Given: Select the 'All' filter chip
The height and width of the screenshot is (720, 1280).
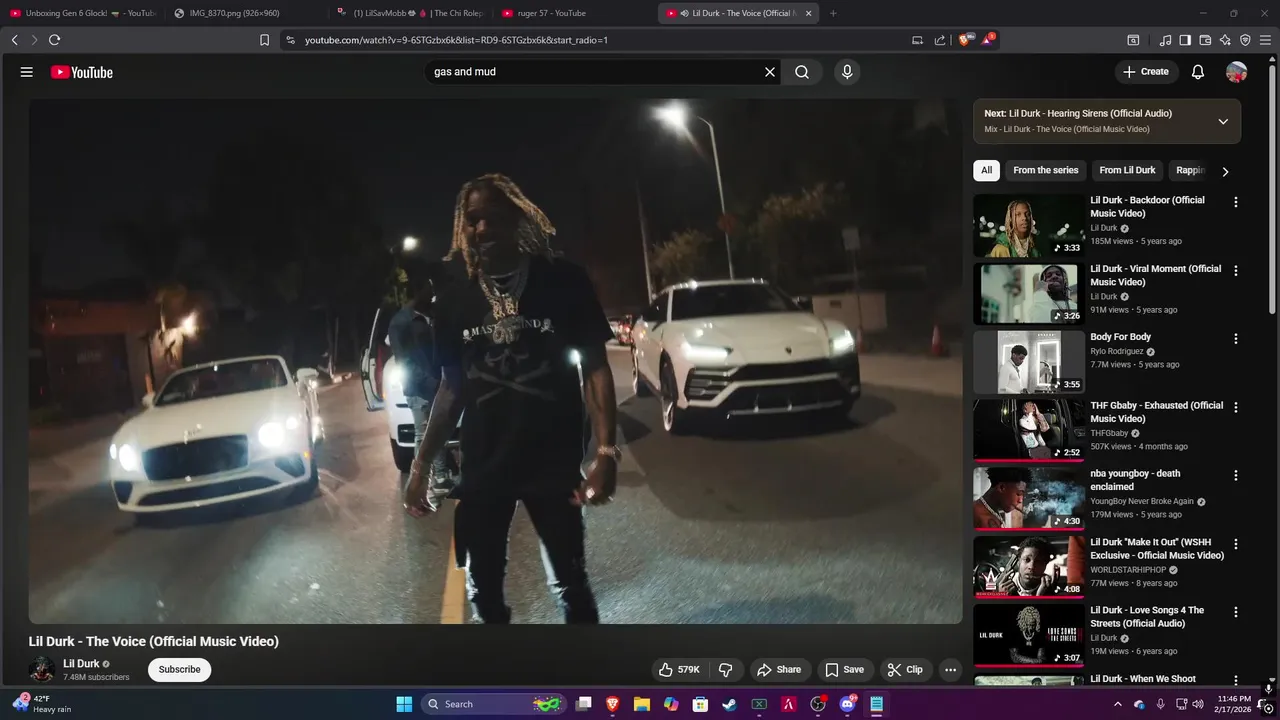Looking at the screenshot, I should 986,170.
